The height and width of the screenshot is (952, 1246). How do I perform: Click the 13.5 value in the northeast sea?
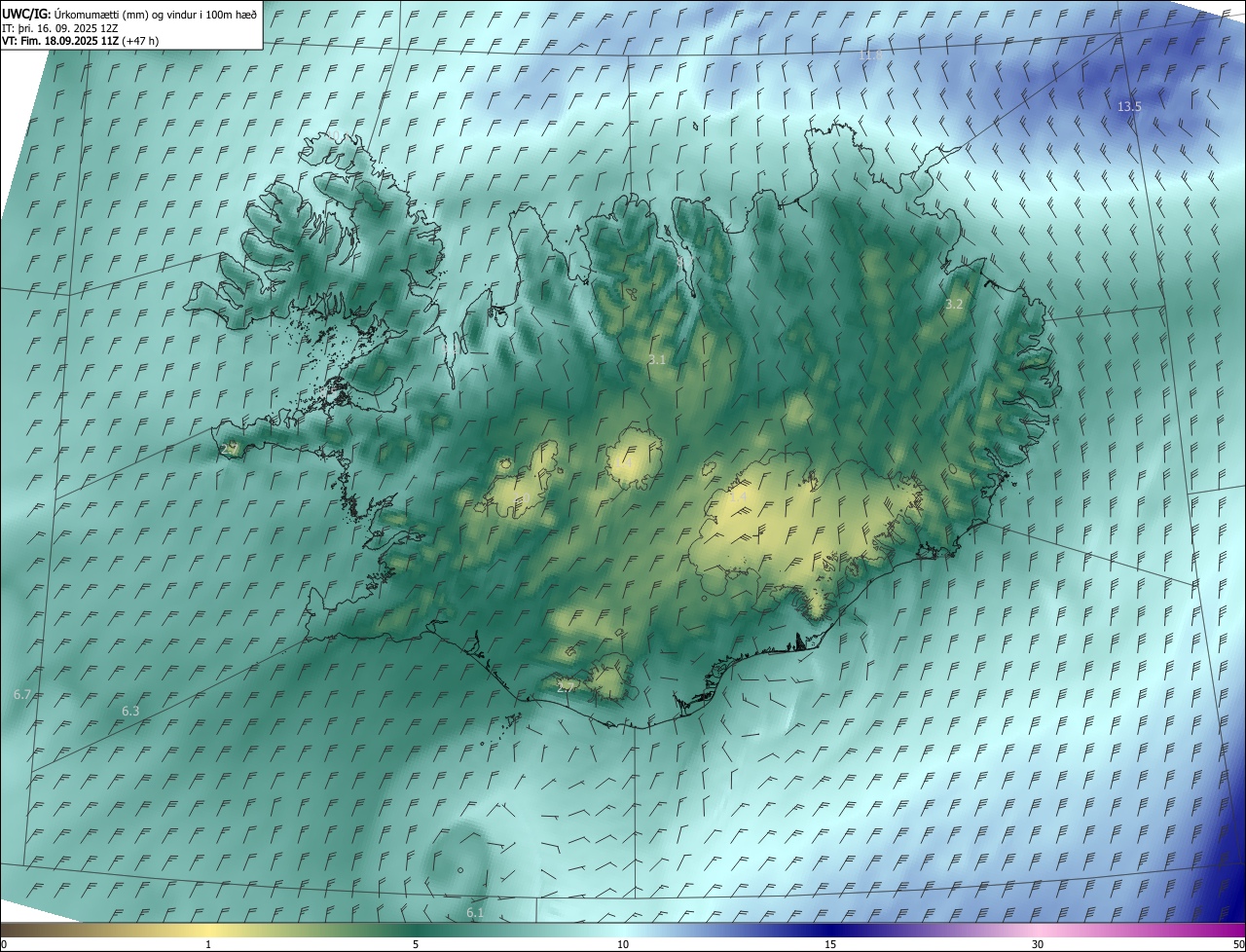click(1129, 106)
